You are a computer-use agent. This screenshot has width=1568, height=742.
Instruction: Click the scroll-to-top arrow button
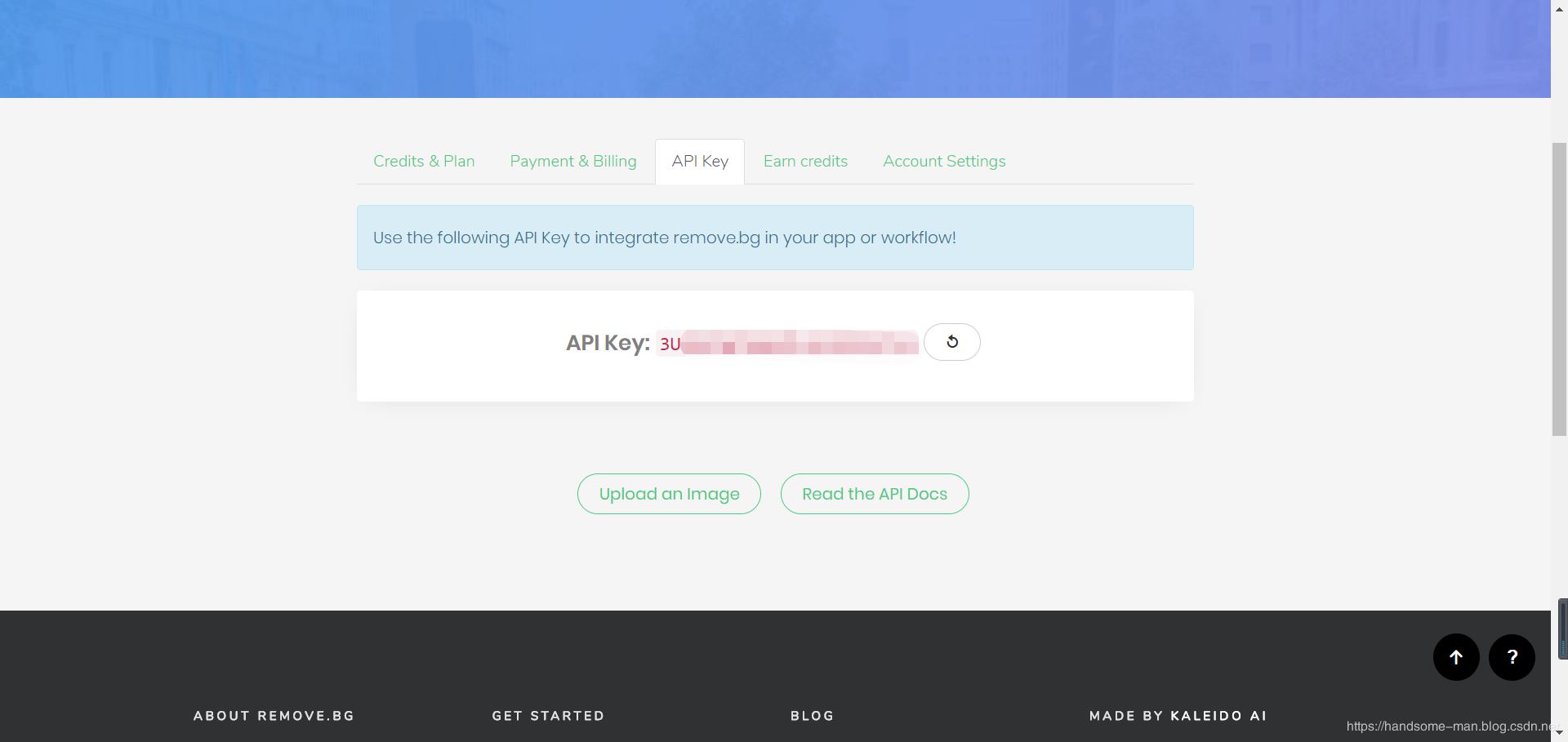tap(1455, 657)
